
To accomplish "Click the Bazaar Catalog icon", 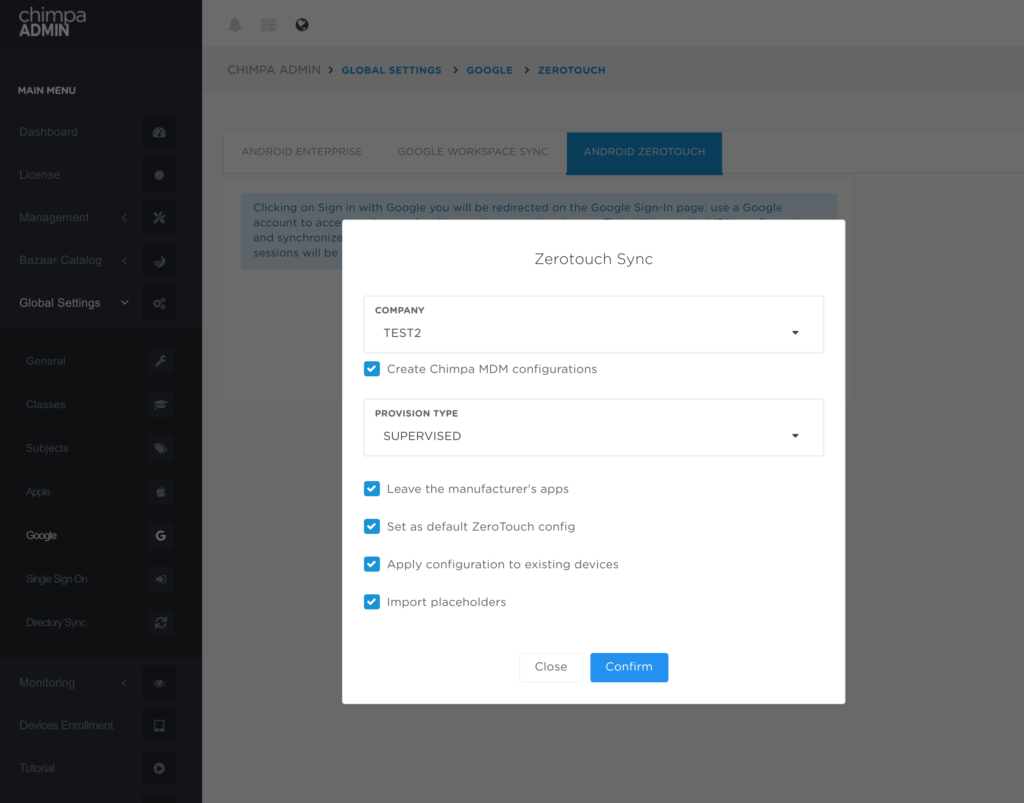I will (x=159, y=260).
